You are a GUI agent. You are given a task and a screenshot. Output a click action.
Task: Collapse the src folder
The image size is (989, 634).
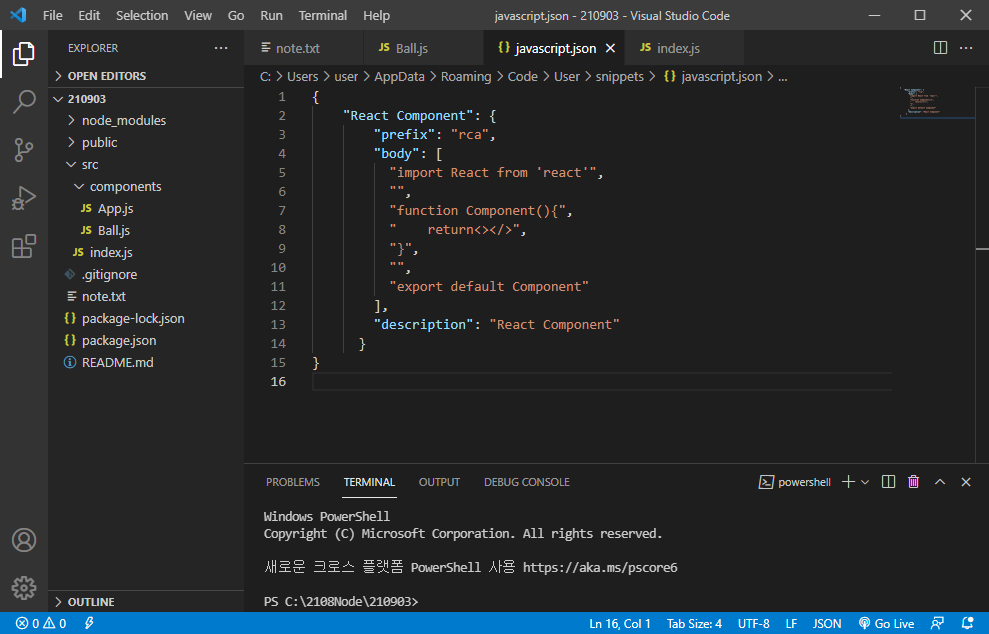(146, 165)
